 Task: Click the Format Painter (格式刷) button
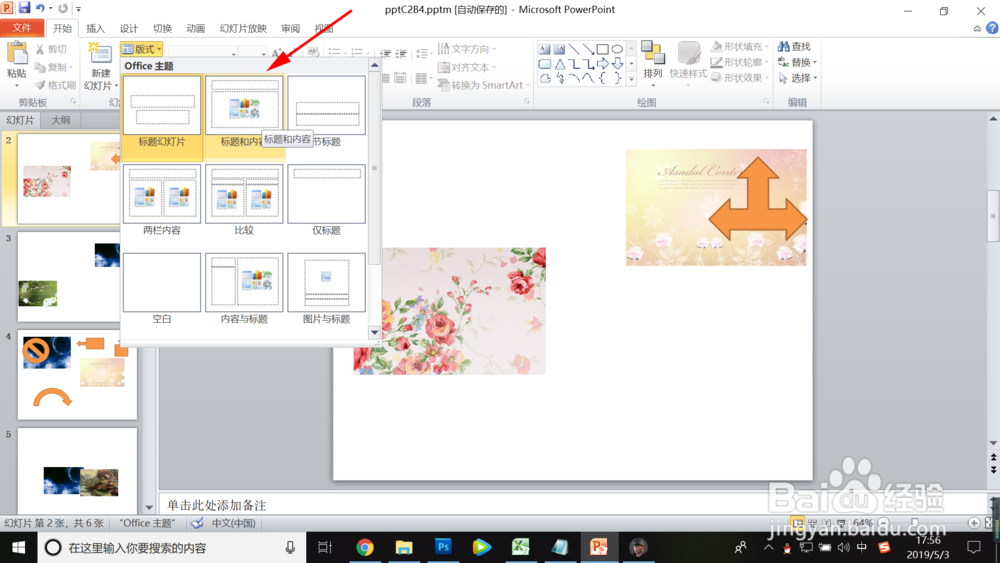click(55, 85)
